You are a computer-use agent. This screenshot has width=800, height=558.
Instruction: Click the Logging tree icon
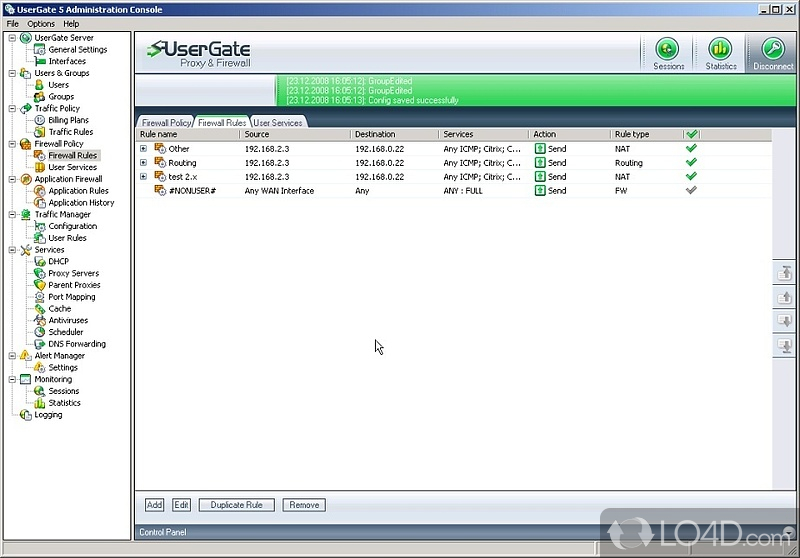[26, 415]
